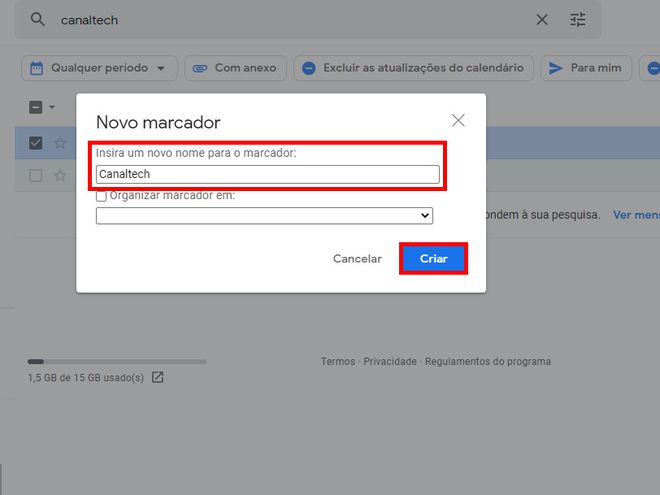Open Regulamentos do programa link

point(488,362)
